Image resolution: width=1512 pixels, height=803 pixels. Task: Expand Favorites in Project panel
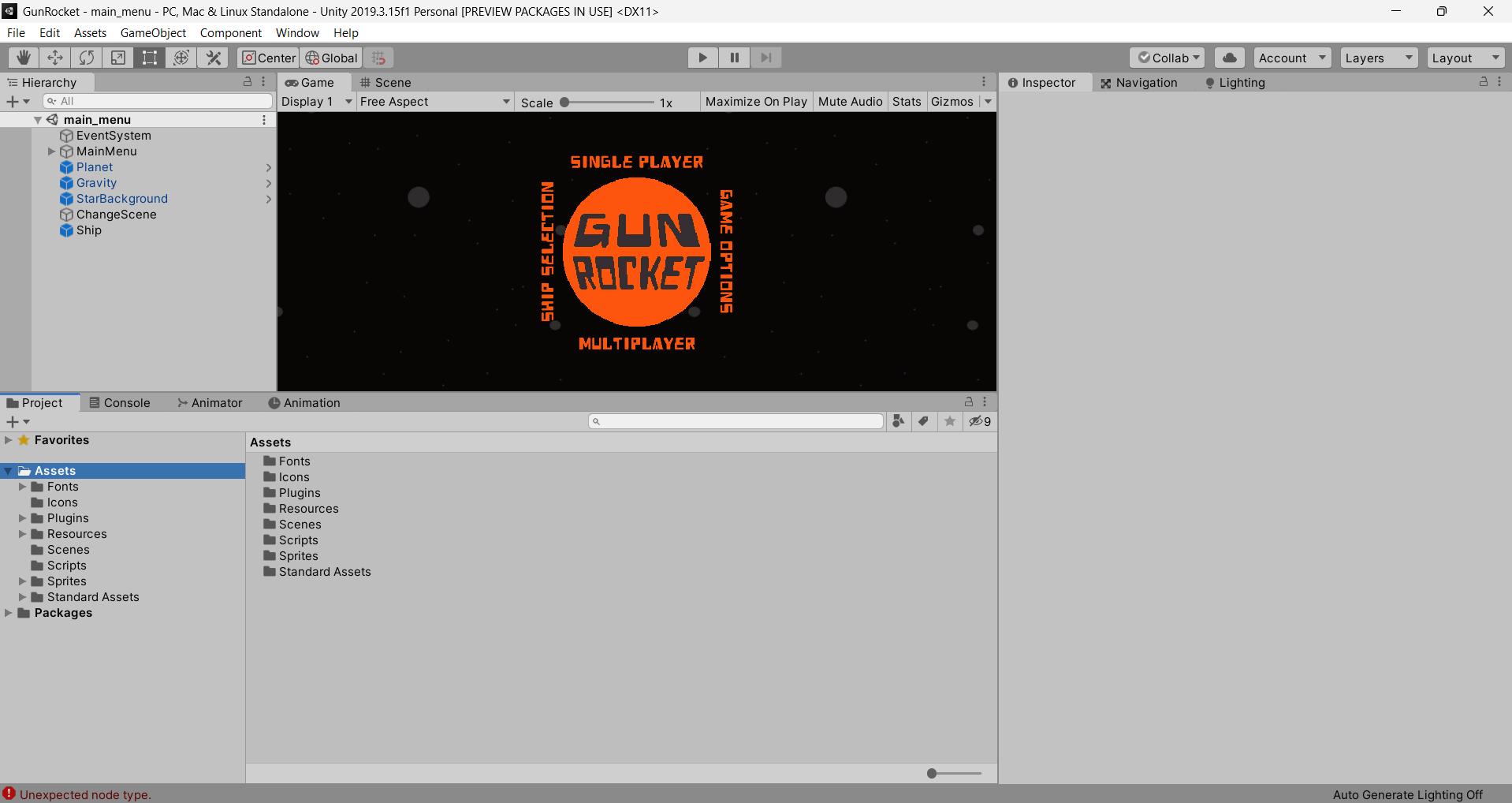pyautogui.click(x=8, y=440)
